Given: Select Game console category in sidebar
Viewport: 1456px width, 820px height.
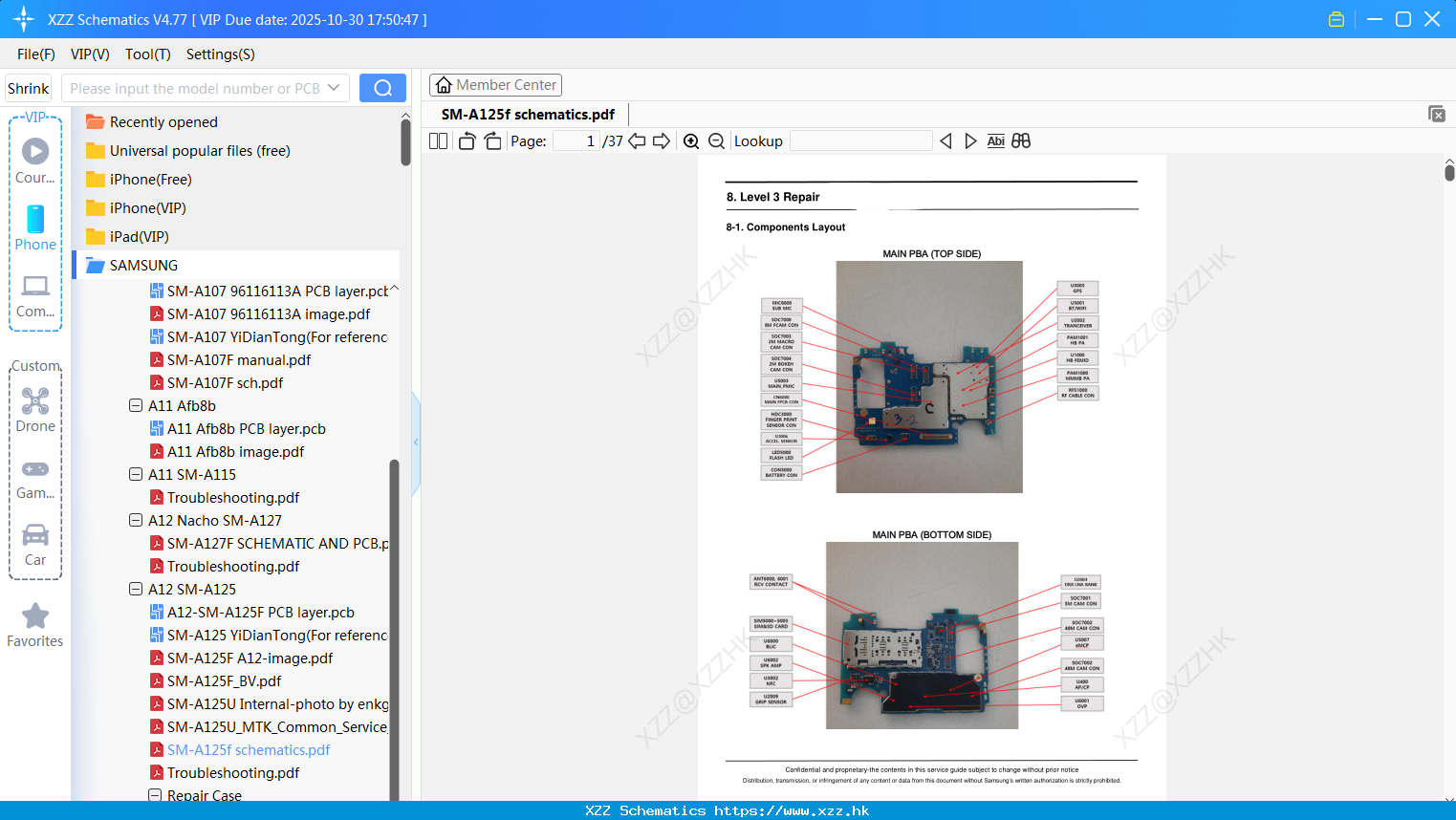Looking at the screenshot, I should tap(35, 478).
